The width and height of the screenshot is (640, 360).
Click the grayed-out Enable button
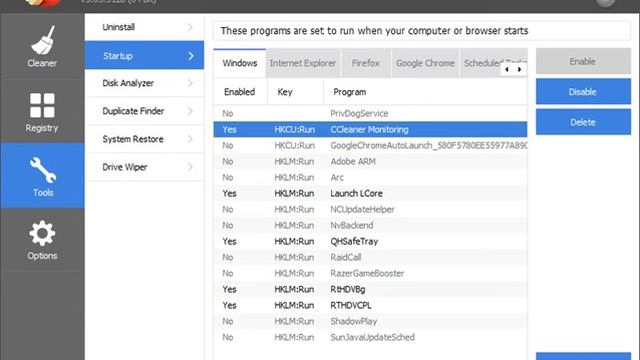pyautogui.click(x=583, y=61)
